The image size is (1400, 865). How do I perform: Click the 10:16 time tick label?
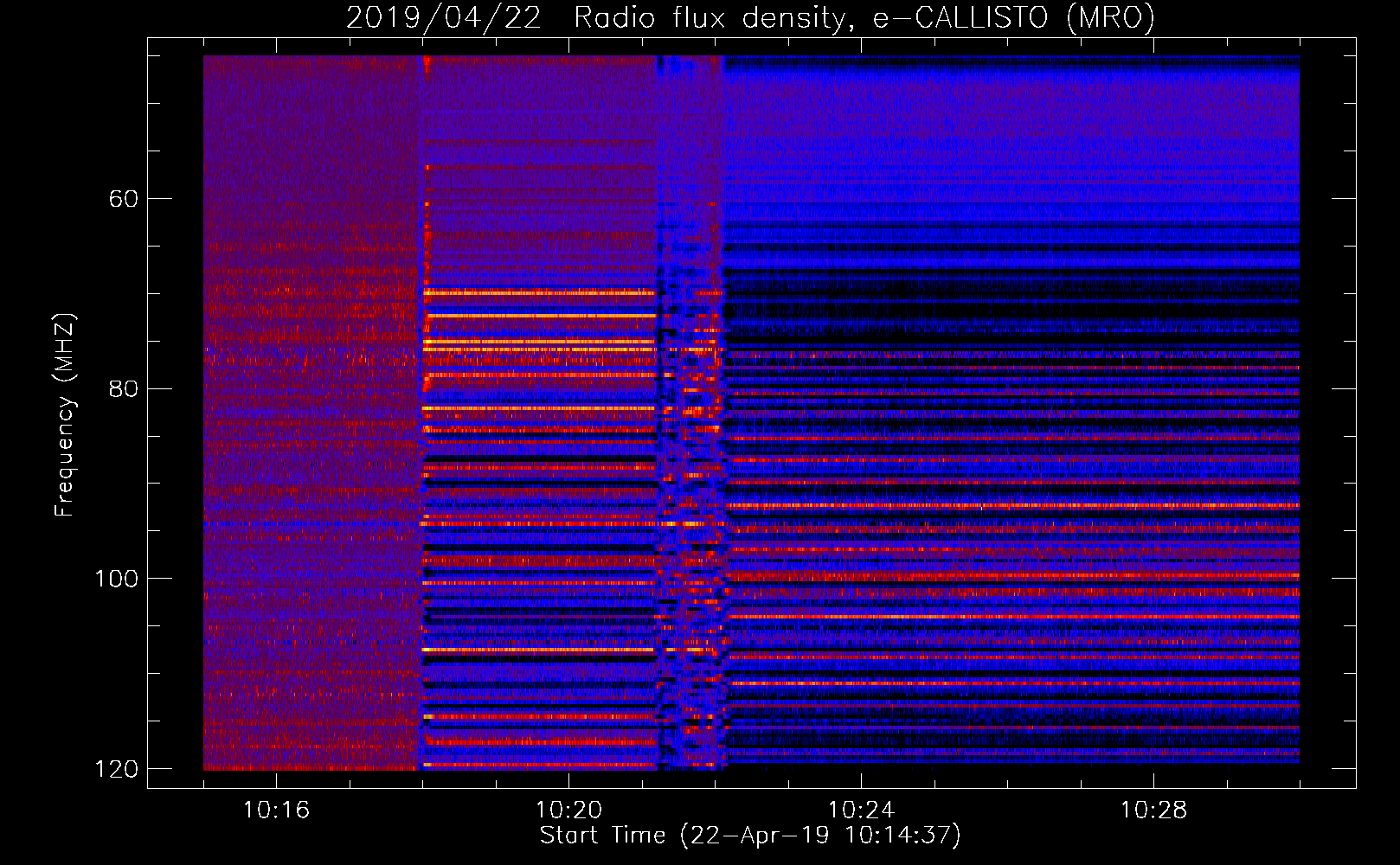(276, 810)
